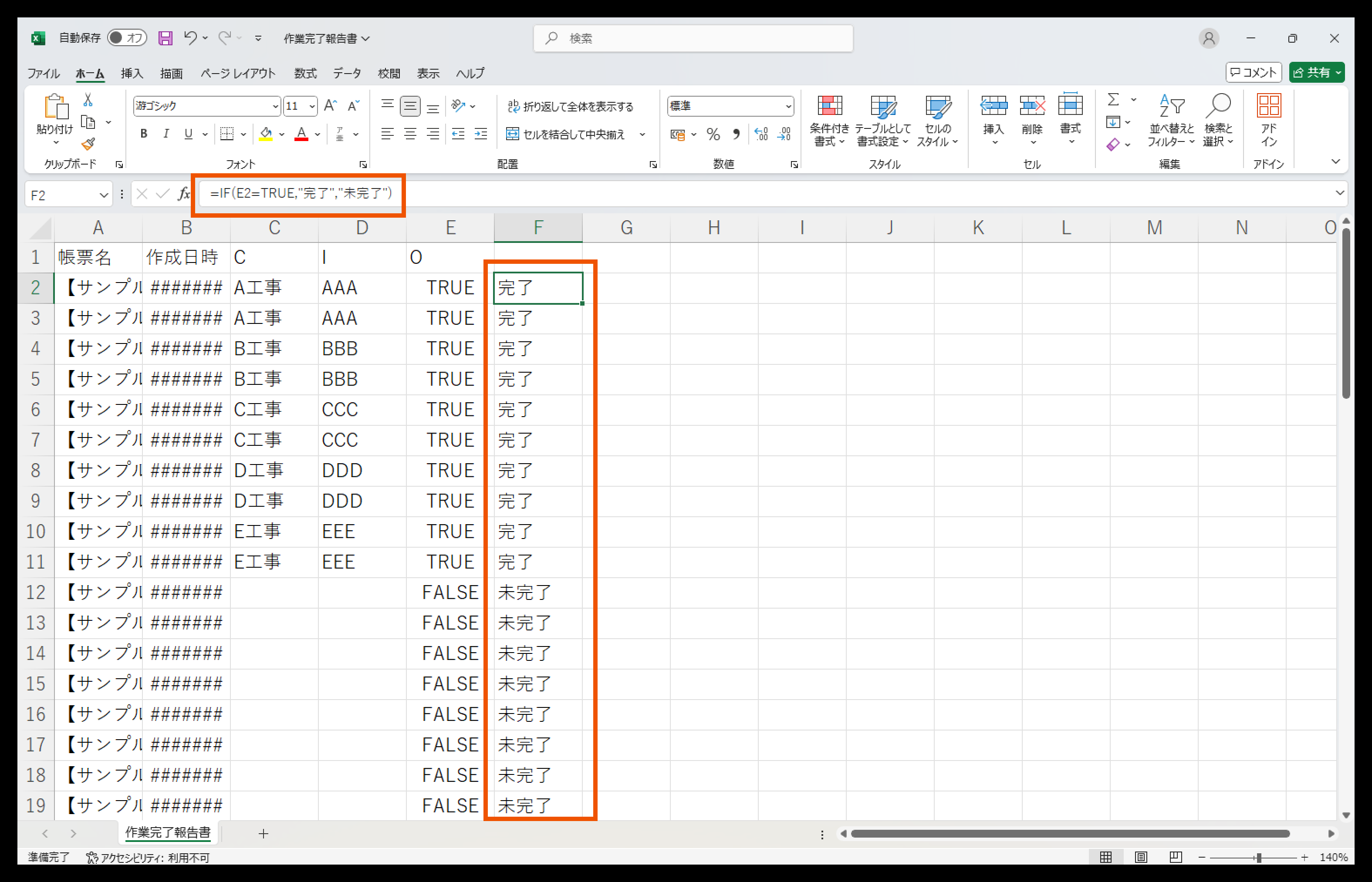Click the 共有 (Share) button
The image size is (1372, 882).
tap(1312, 73)
